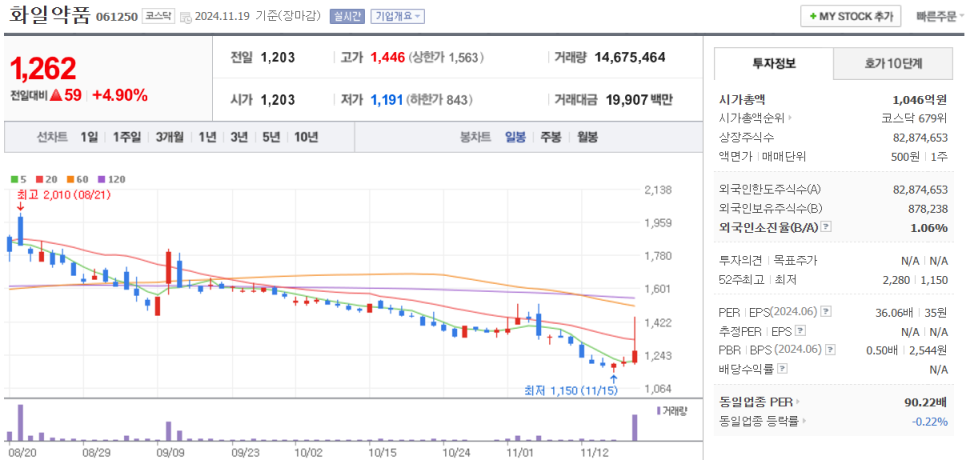The width and height of the screenshot is (966, 460).
Task: Click the 시가총액 value 1,046억원
Action: click(x=920, y=99)
